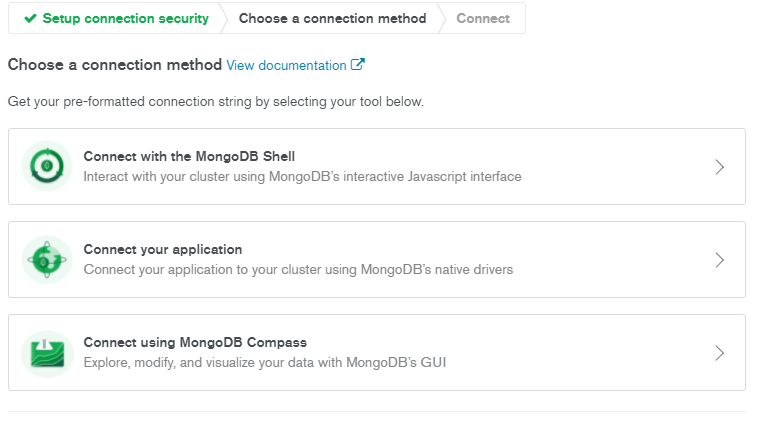Expand the MongoDB Compass option chevron

[720, 353]
